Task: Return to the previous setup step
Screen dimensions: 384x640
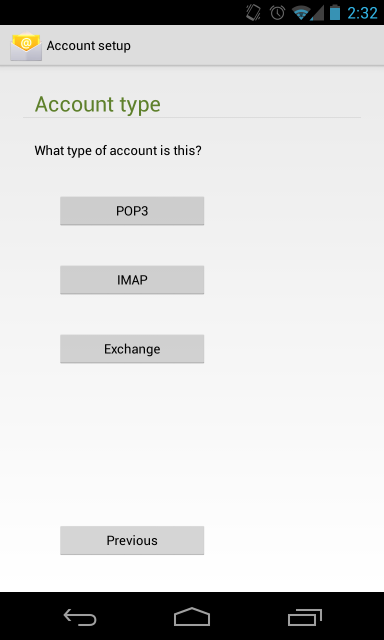Action: click(x=132, y=540)
